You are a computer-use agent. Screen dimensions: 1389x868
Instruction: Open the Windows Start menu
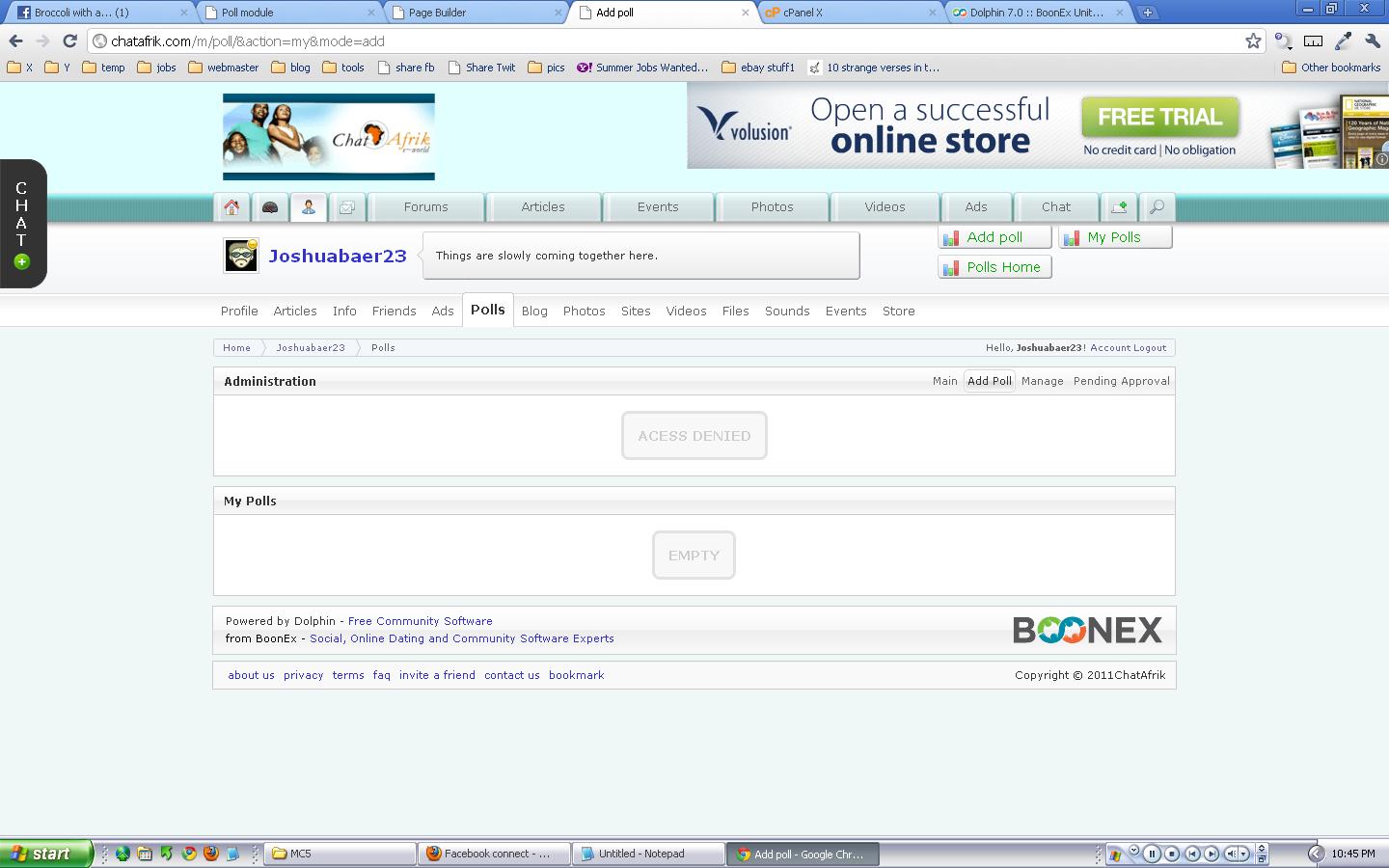[x=46, y=854]
